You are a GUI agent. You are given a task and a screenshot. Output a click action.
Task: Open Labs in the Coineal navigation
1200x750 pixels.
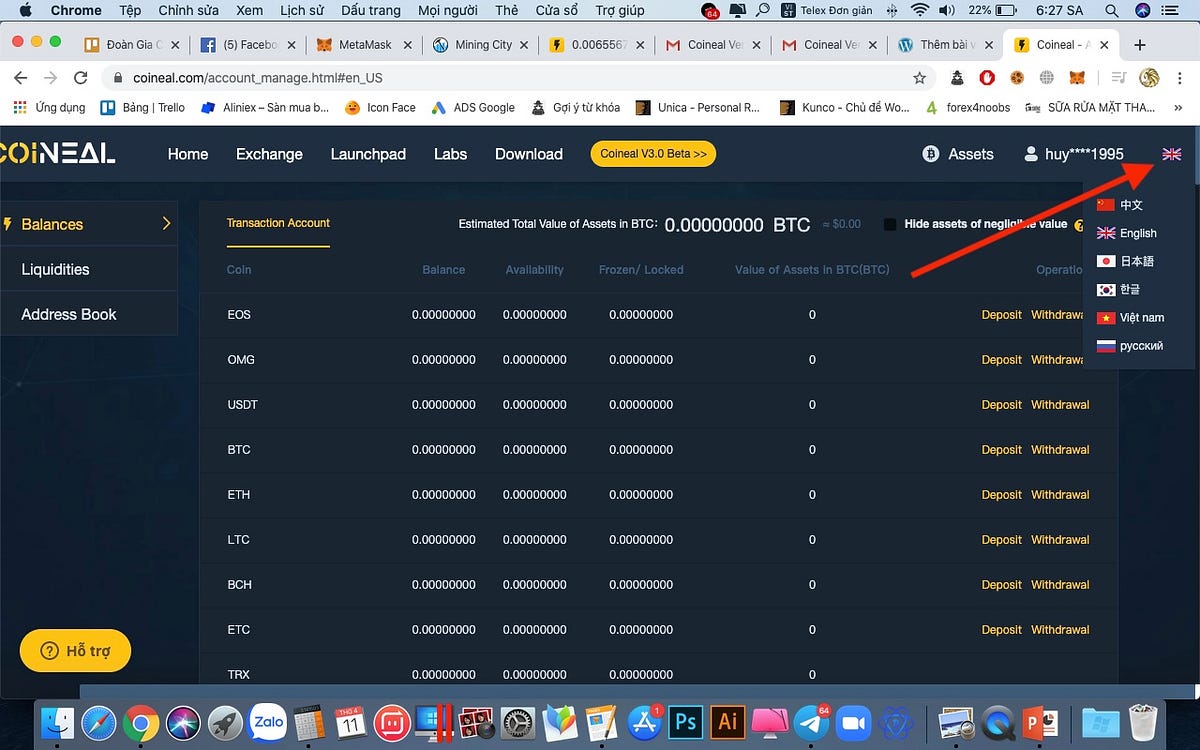(x=451, y=154)
